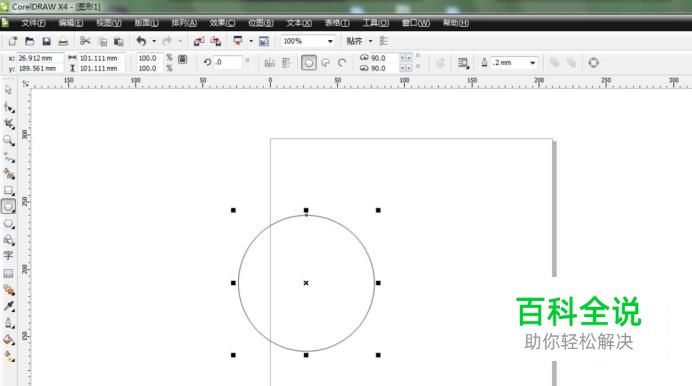Open the snap-to dropdown arrow

(x=370, y=41)
